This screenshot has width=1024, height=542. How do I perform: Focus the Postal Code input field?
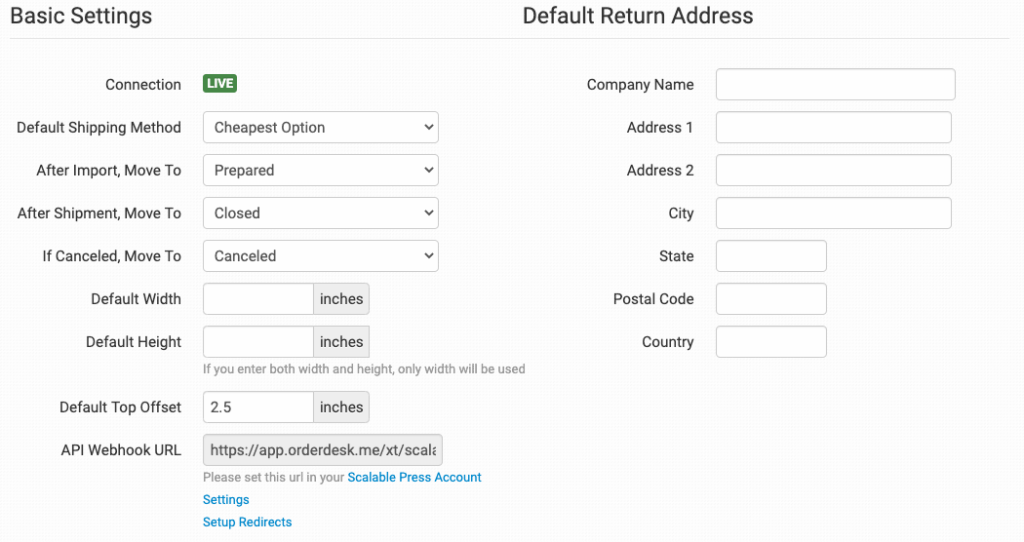[x=771, y=299]
